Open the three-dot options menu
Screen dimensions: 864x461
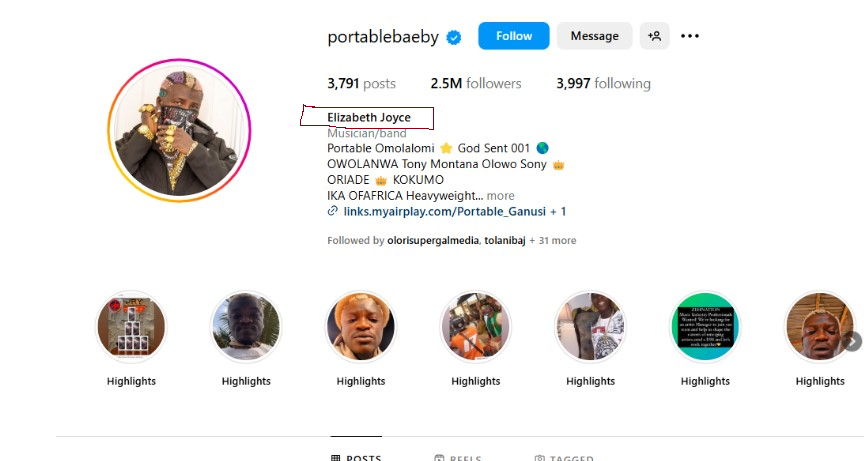pyautogui.click(x=690, y=36)
